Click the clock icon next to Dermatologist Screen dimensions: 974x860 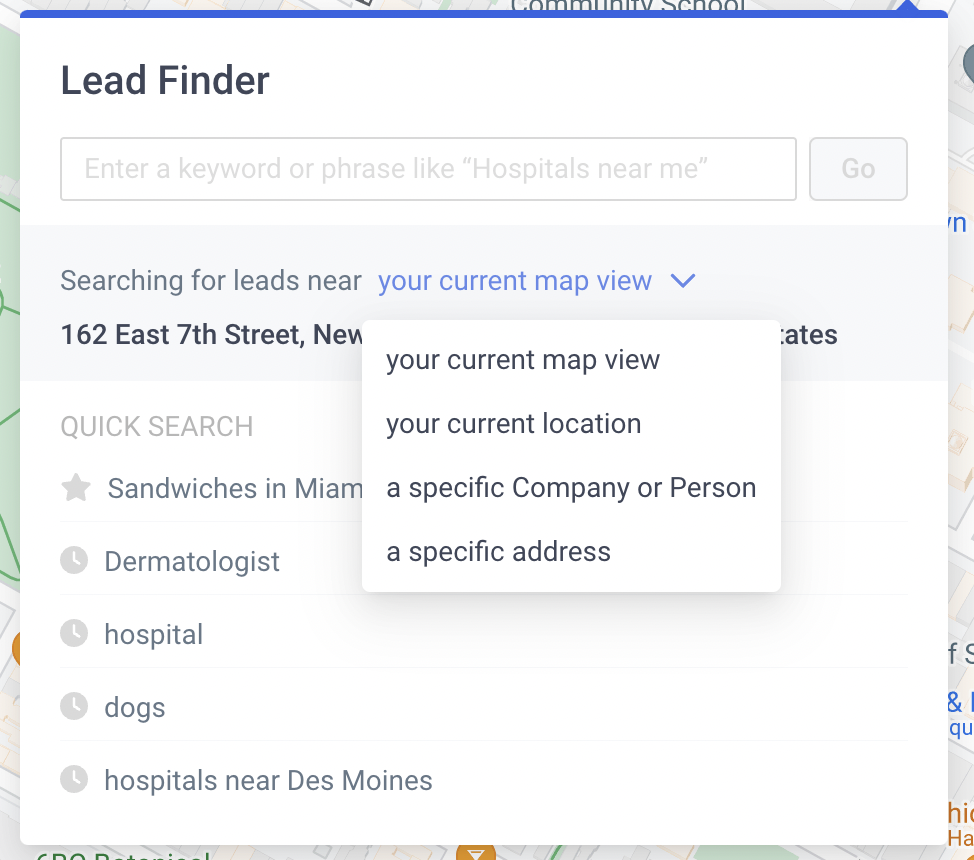coord(74,560)
